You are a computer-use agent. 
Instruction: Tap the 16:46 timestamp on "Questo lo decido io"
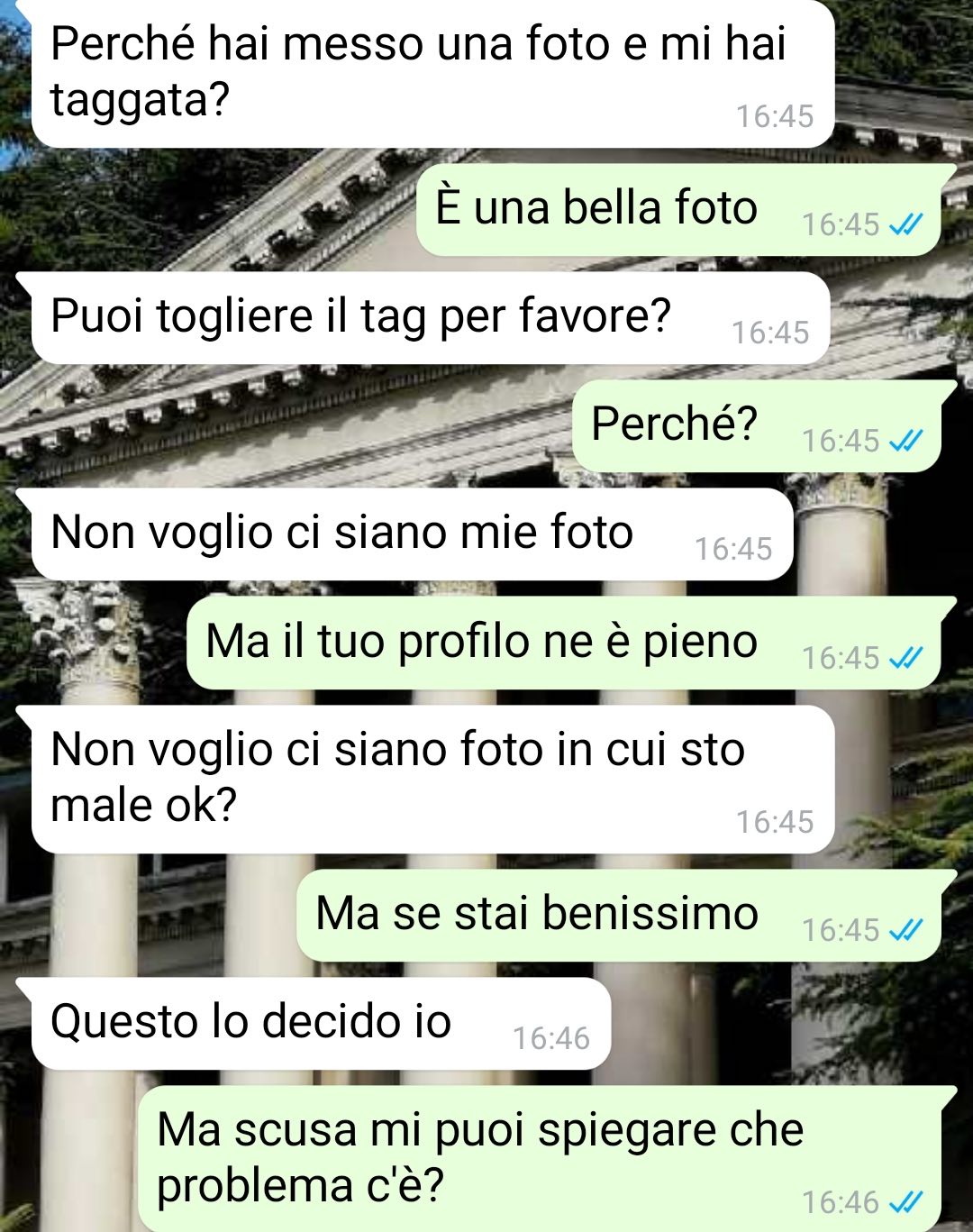550,1038
